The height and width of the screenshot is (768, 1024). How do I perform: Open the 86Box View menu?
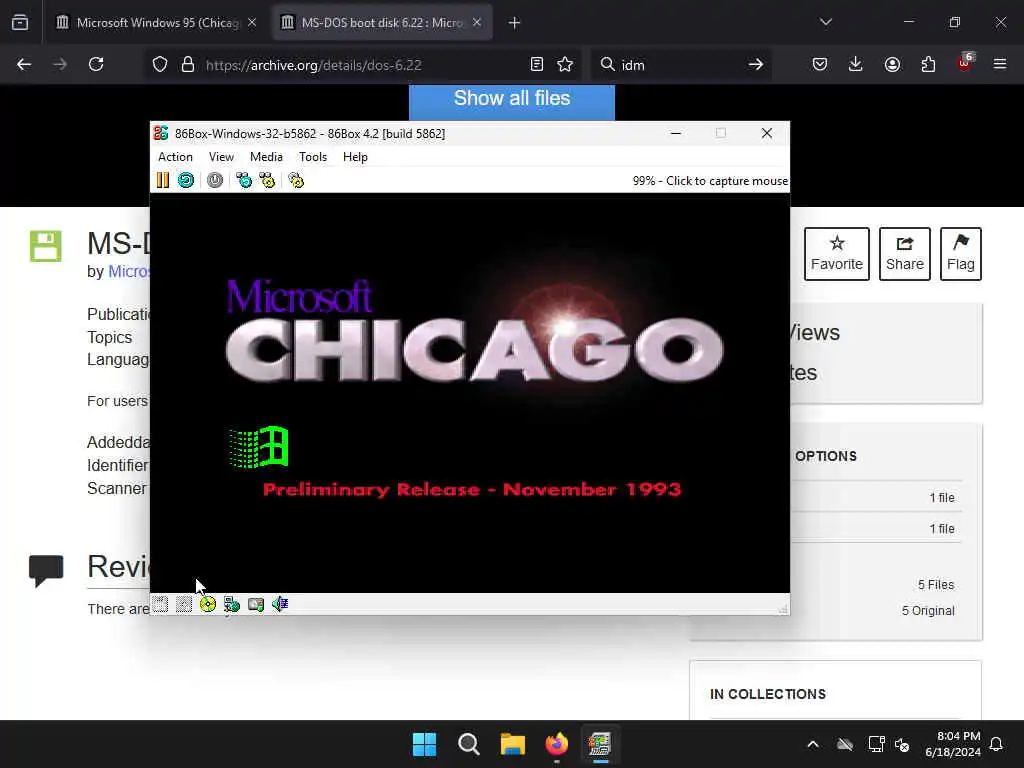221,157
